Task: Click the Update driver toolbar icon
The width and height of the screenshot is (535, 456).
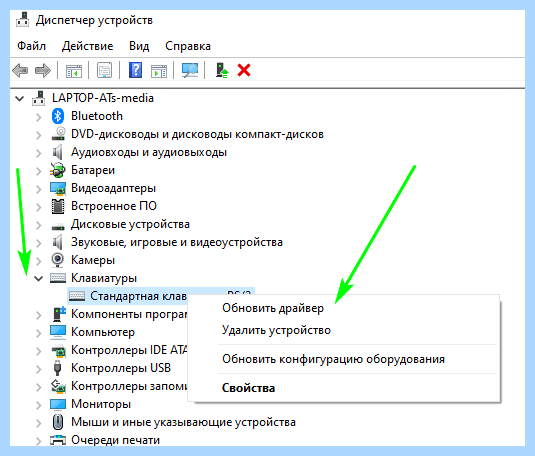Action: pyautogui.click(x=222, y=70)
